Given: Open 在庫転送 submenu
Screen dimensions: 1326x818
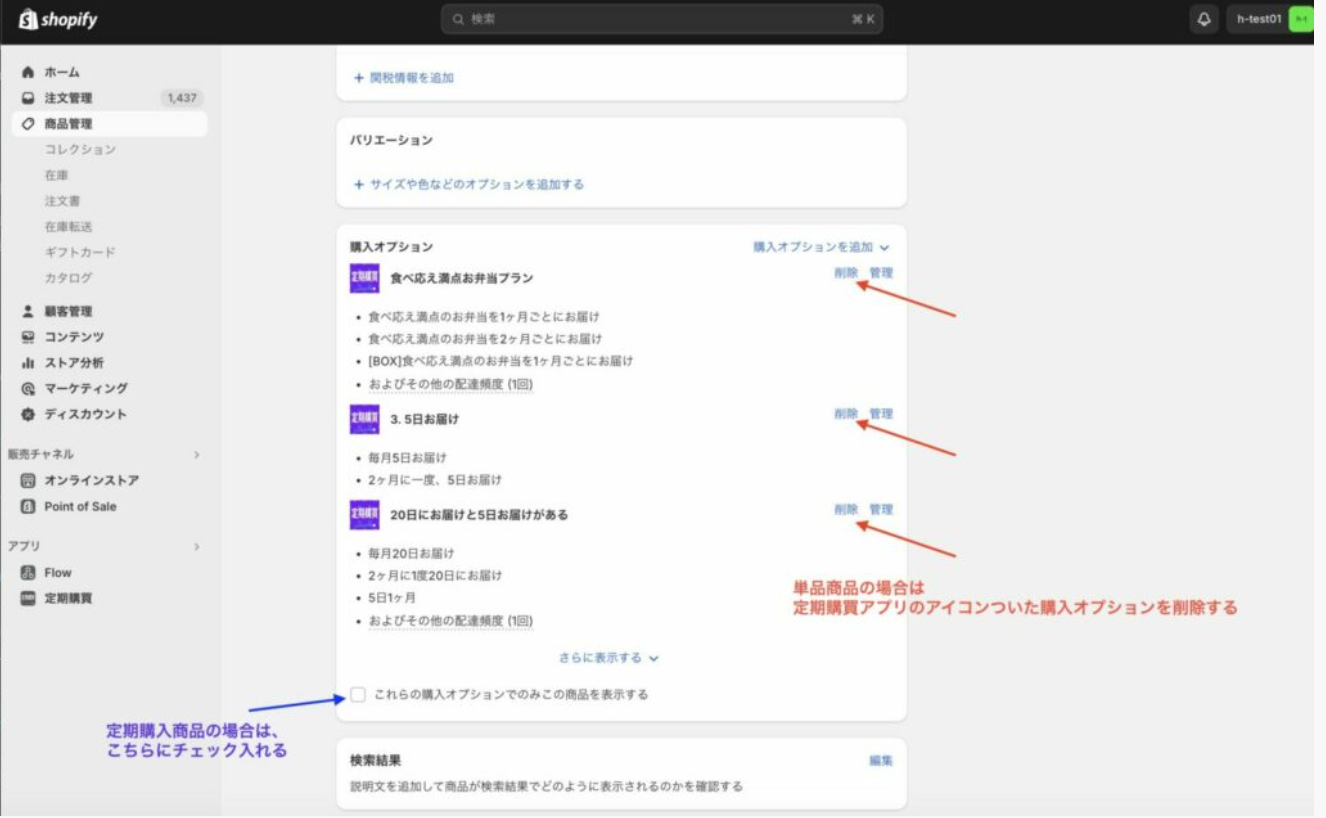Looking at the screenshot, I should click(x=68, y=227).
